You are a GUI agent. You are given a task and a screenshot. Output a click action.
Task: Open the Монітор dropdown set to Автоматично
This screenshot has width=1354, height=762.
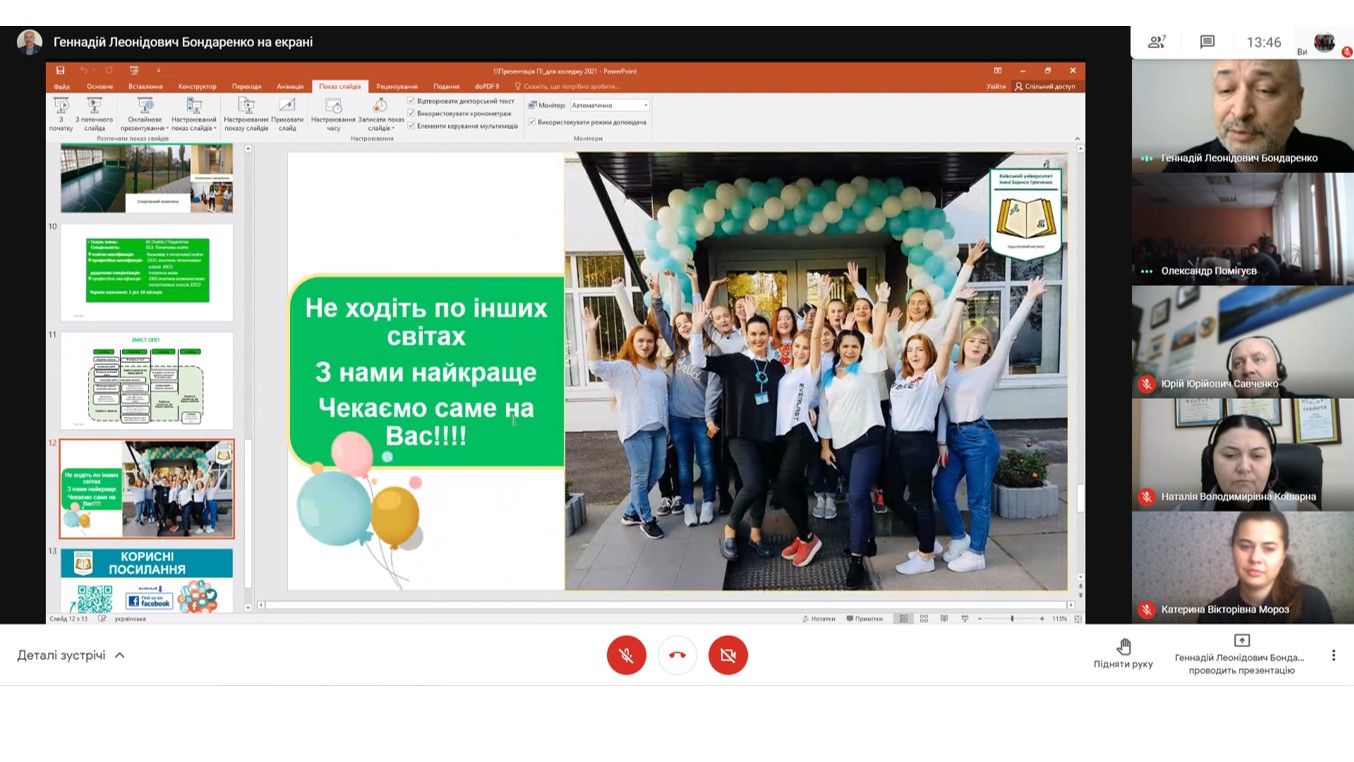pyautogui.click(x=609, y=105)
